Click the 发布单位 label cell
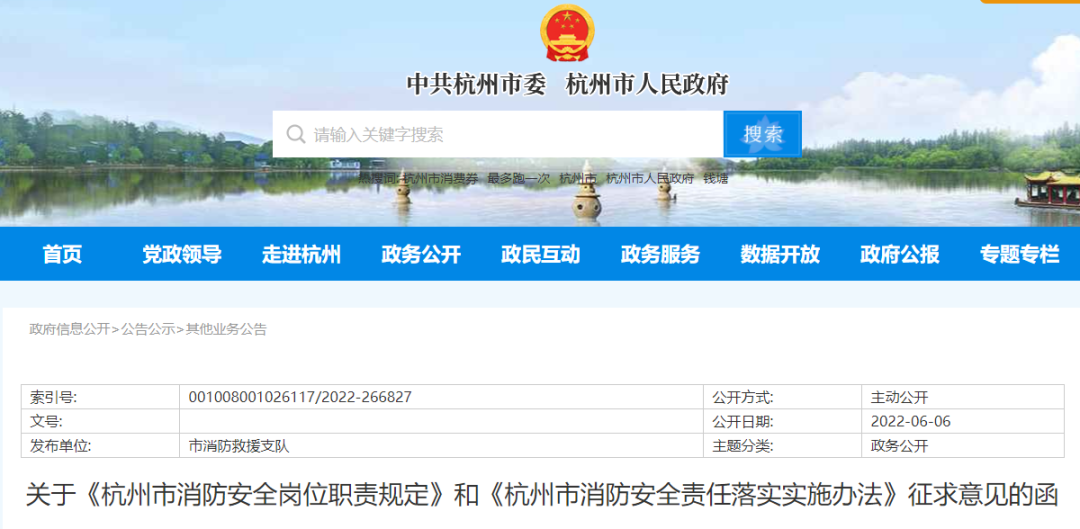 pyautogui.click(x=101, y=446)
